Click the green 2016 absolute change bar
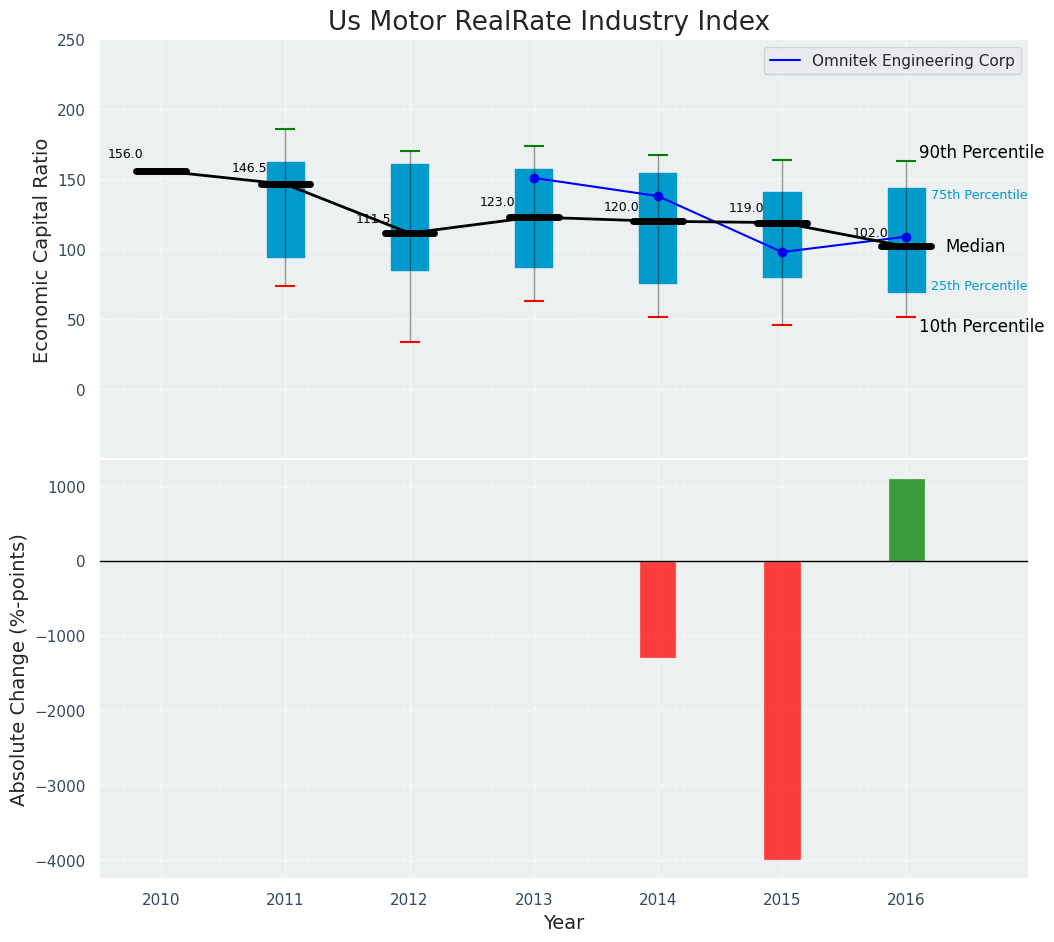Viewport: 1054px width, 942px height. pos(906,520)
